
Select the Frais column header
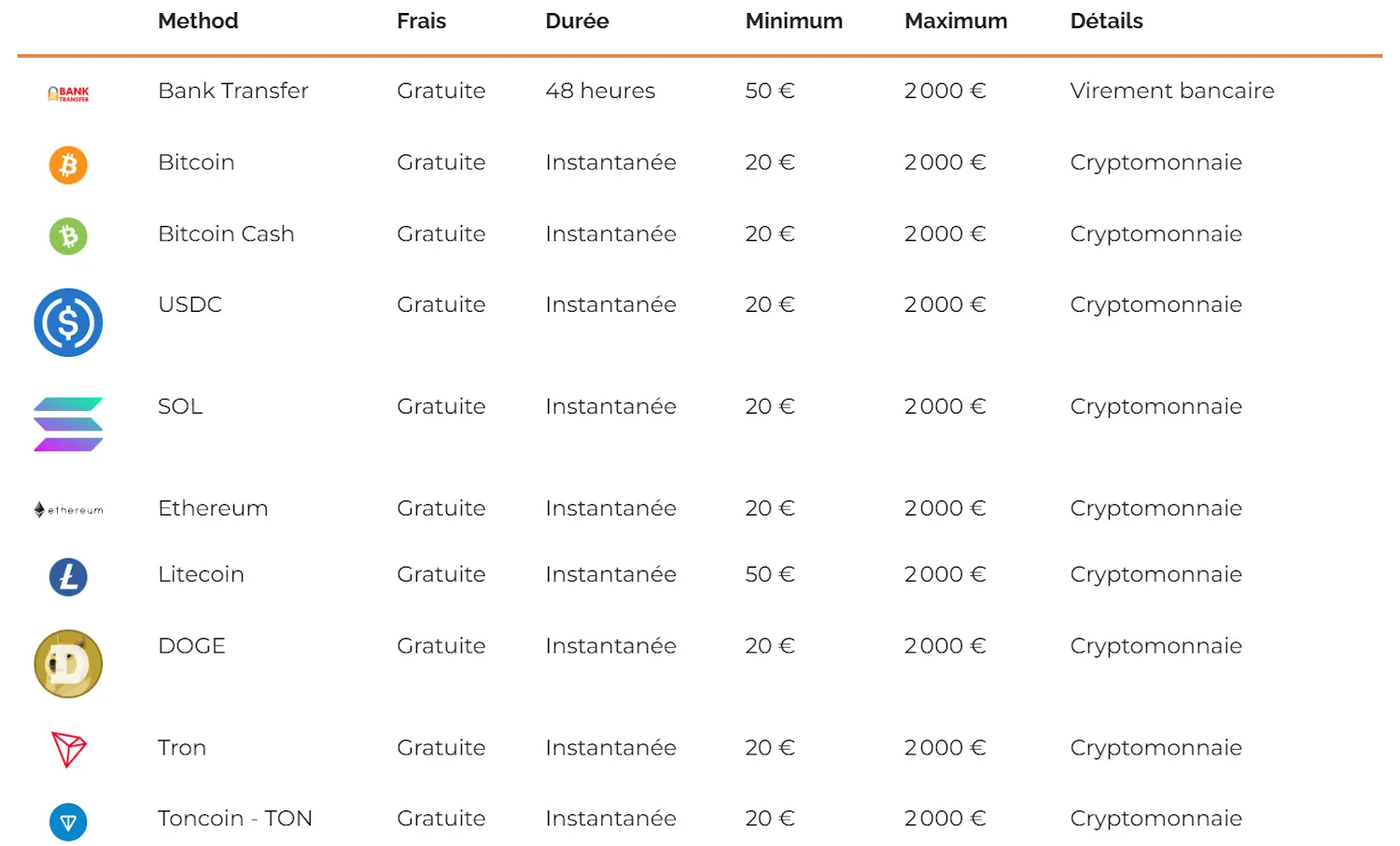tap(421, 21)
